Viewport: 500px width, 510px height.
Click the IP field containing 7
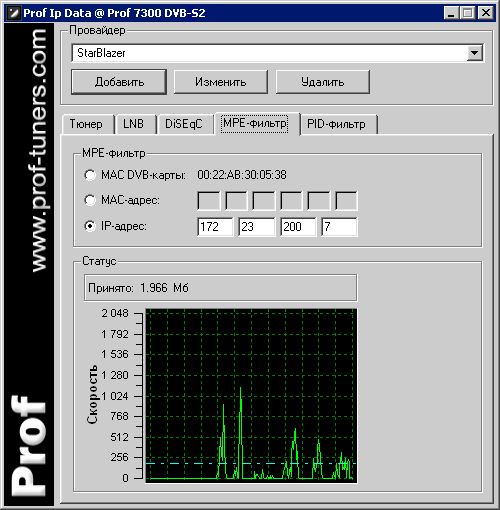coord(339,227)
